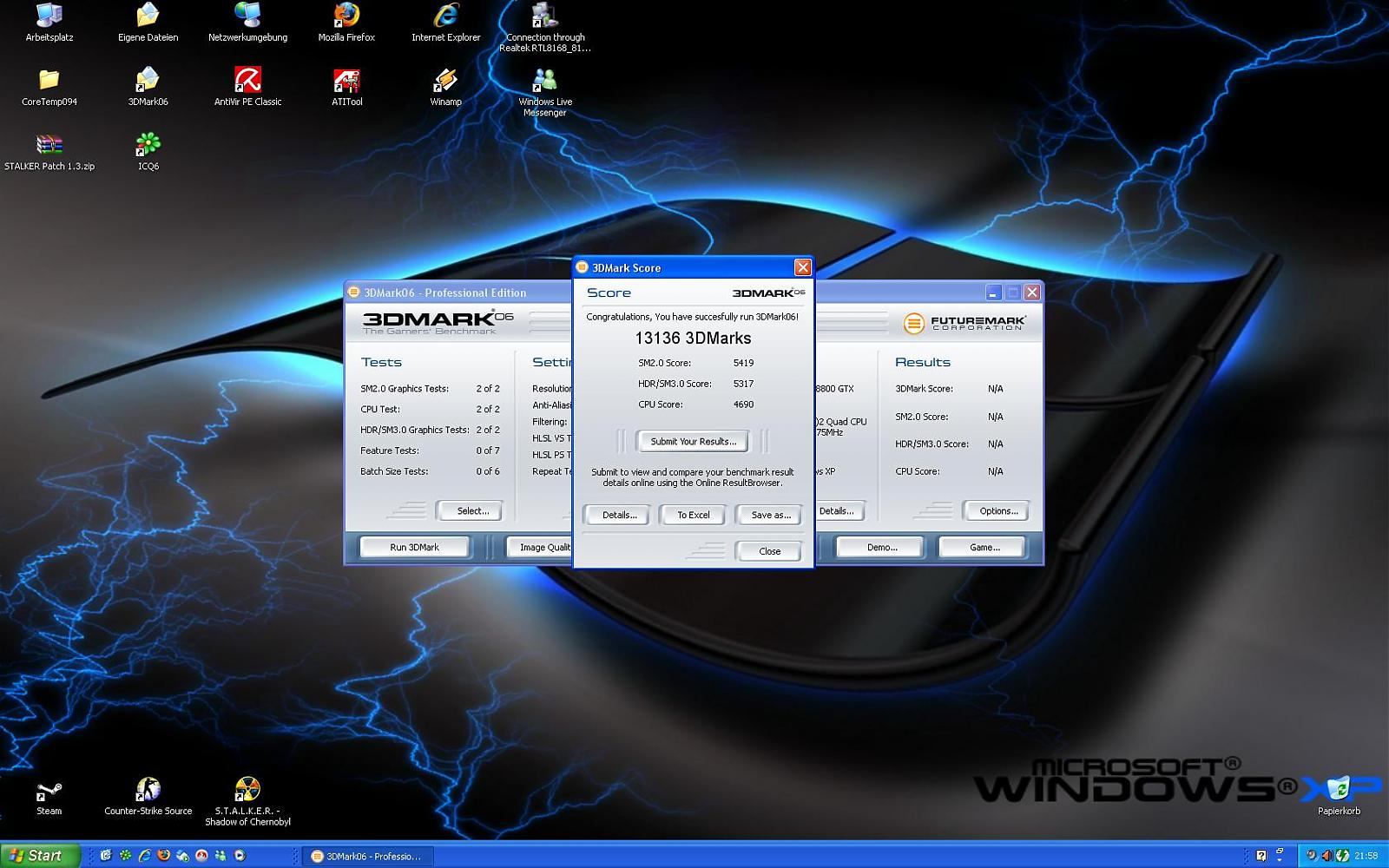Launch AntiVir PE Classic
This screenshot has height=868, width=1389.
tap(247, 87)
